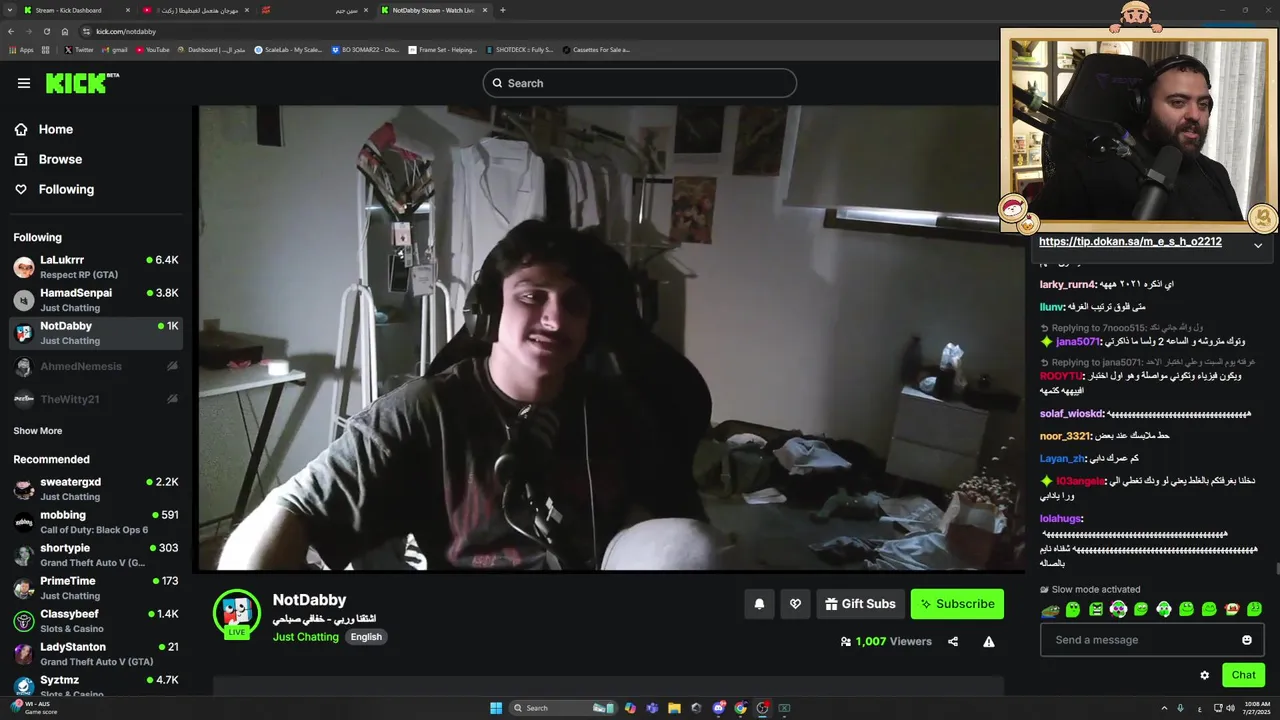Reload the page with refresh icon

pos(46,31)
